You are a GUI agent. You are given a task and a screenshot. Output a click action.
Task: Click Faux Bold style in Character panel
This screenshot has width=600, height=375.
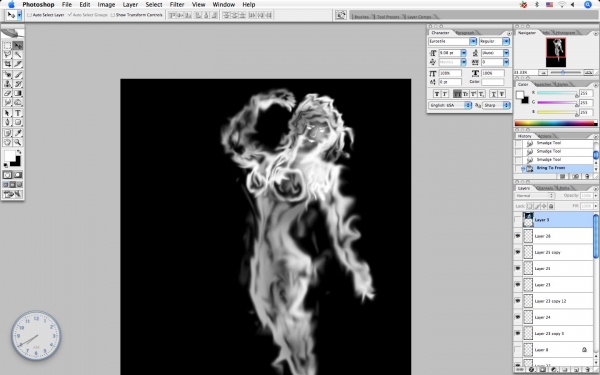(437, 94)
